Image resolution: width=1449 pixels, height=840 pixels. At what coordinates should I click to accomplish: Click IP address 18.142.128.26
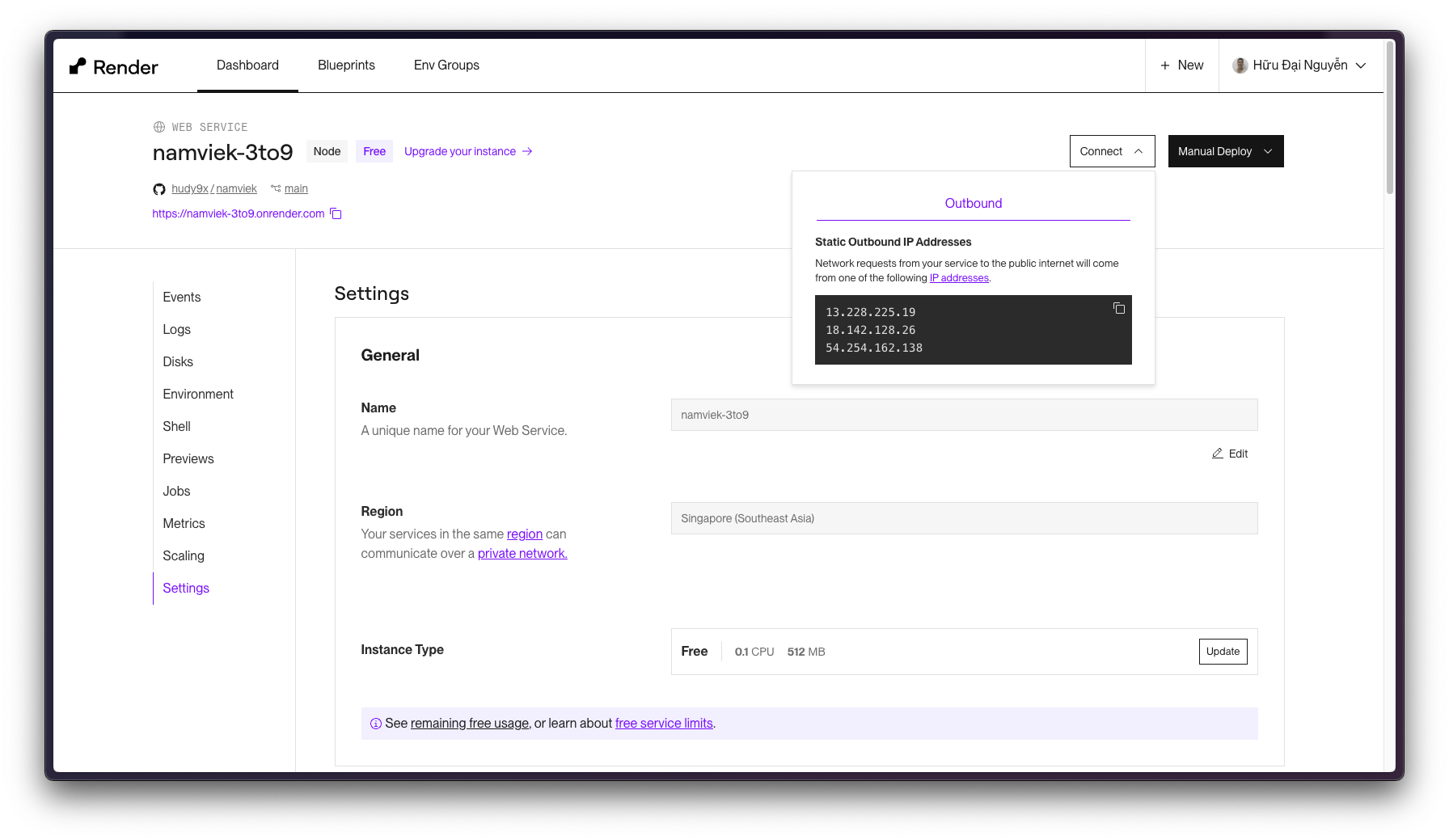[x=871, y=330]
